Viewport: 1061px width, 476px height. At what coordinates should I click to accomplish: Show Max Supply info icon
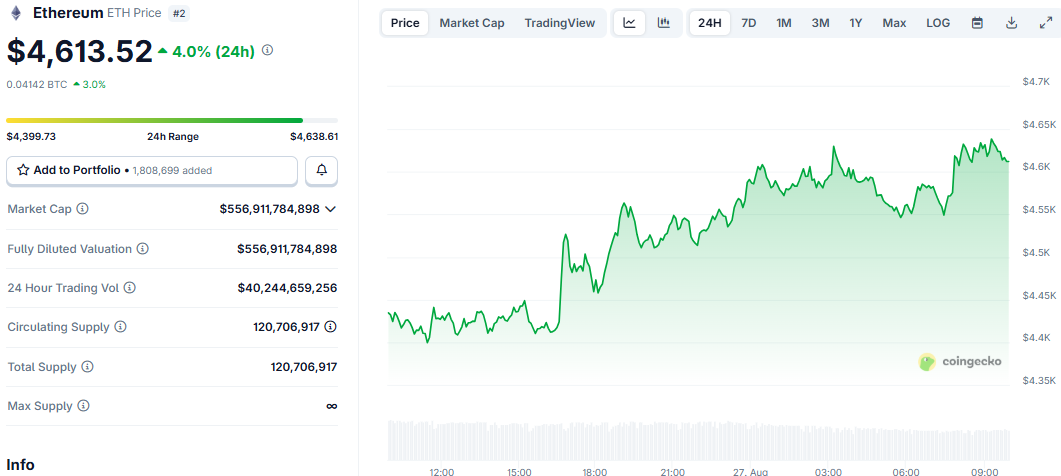coord(83,406)
